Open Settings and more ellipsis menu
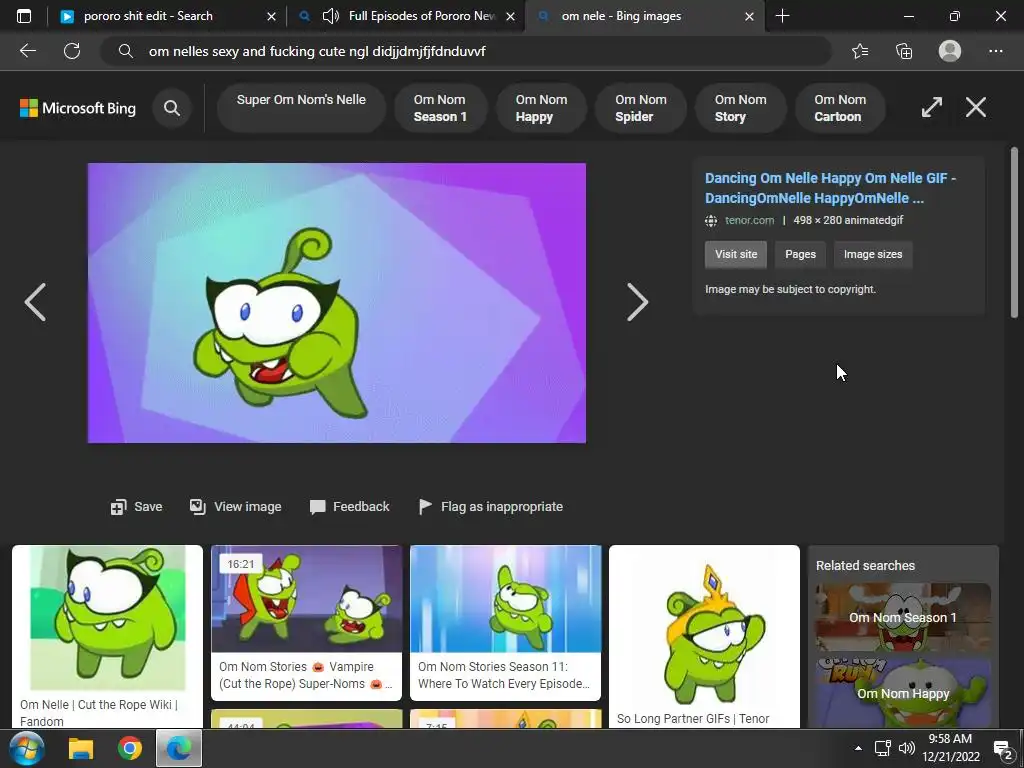 coord(995,51)
